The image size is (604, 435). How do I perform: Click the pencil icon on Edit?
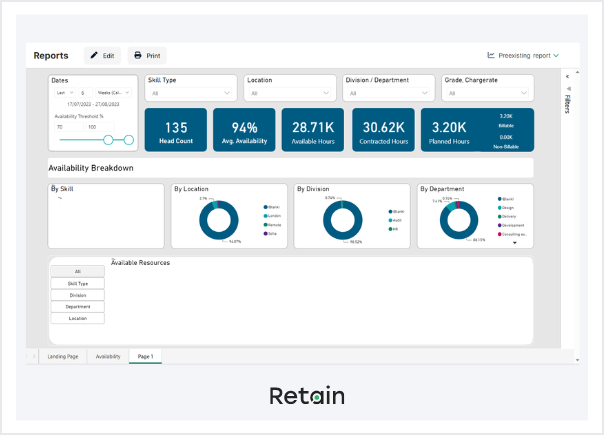coord(94,56)
